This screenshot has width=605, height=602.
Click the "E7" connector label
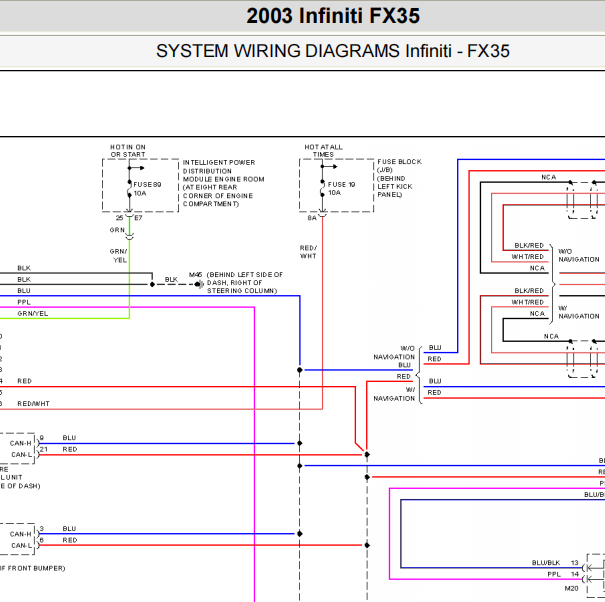(138, 218)
